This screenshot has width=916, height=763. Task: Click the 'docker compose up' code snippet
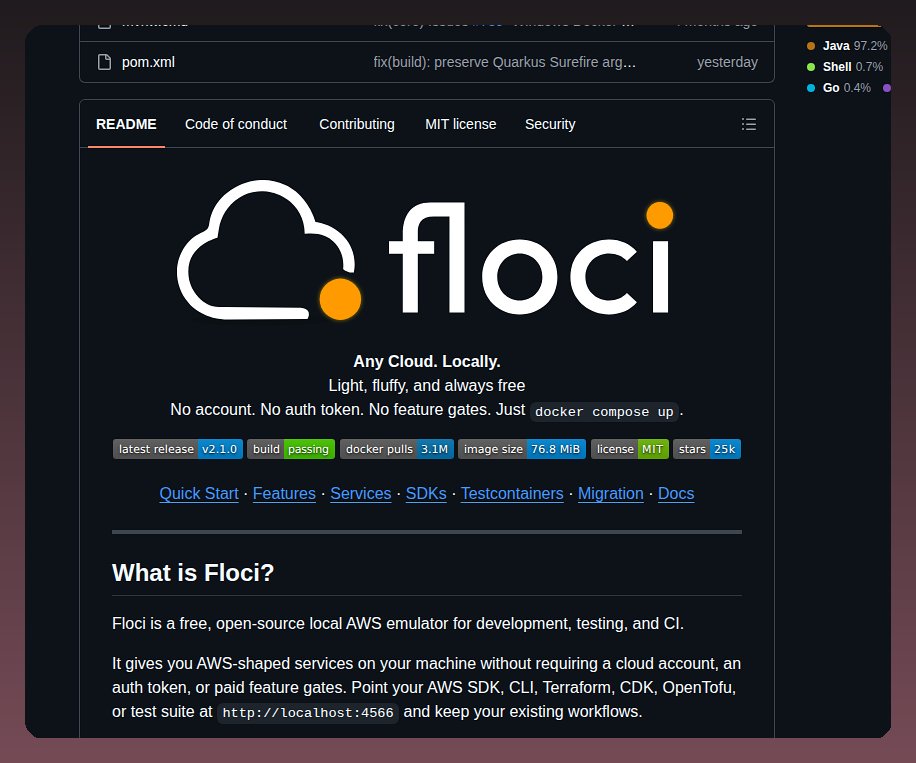(604, 411)
